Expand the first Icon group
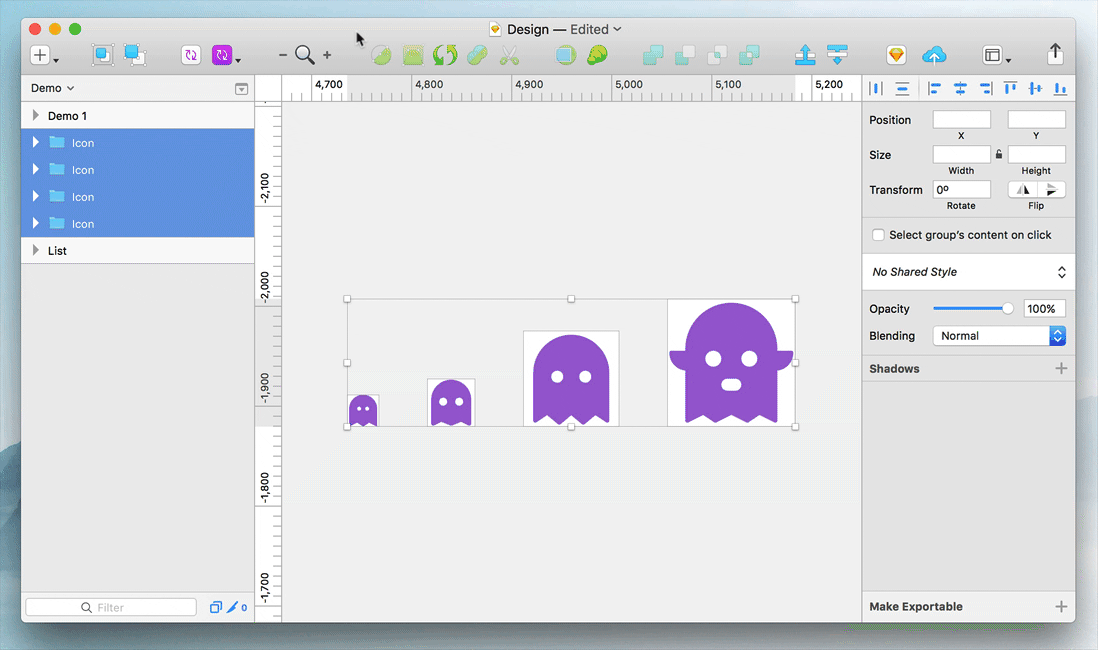Viewport: 1098px width, 650px height. click(x=36, y=142)
